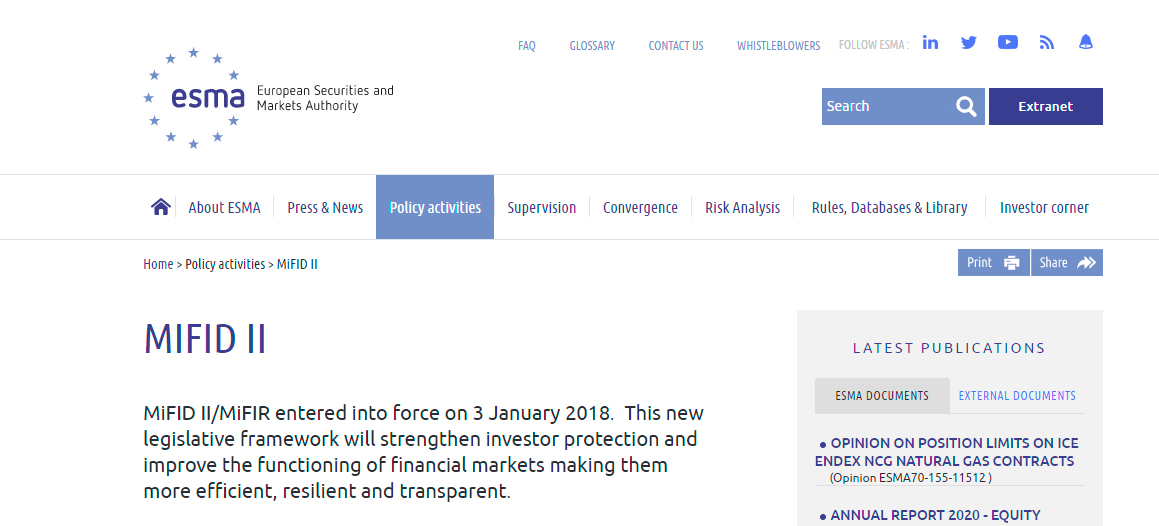Open the Extranet button

pyautogui.click(x=1045, y=107)
